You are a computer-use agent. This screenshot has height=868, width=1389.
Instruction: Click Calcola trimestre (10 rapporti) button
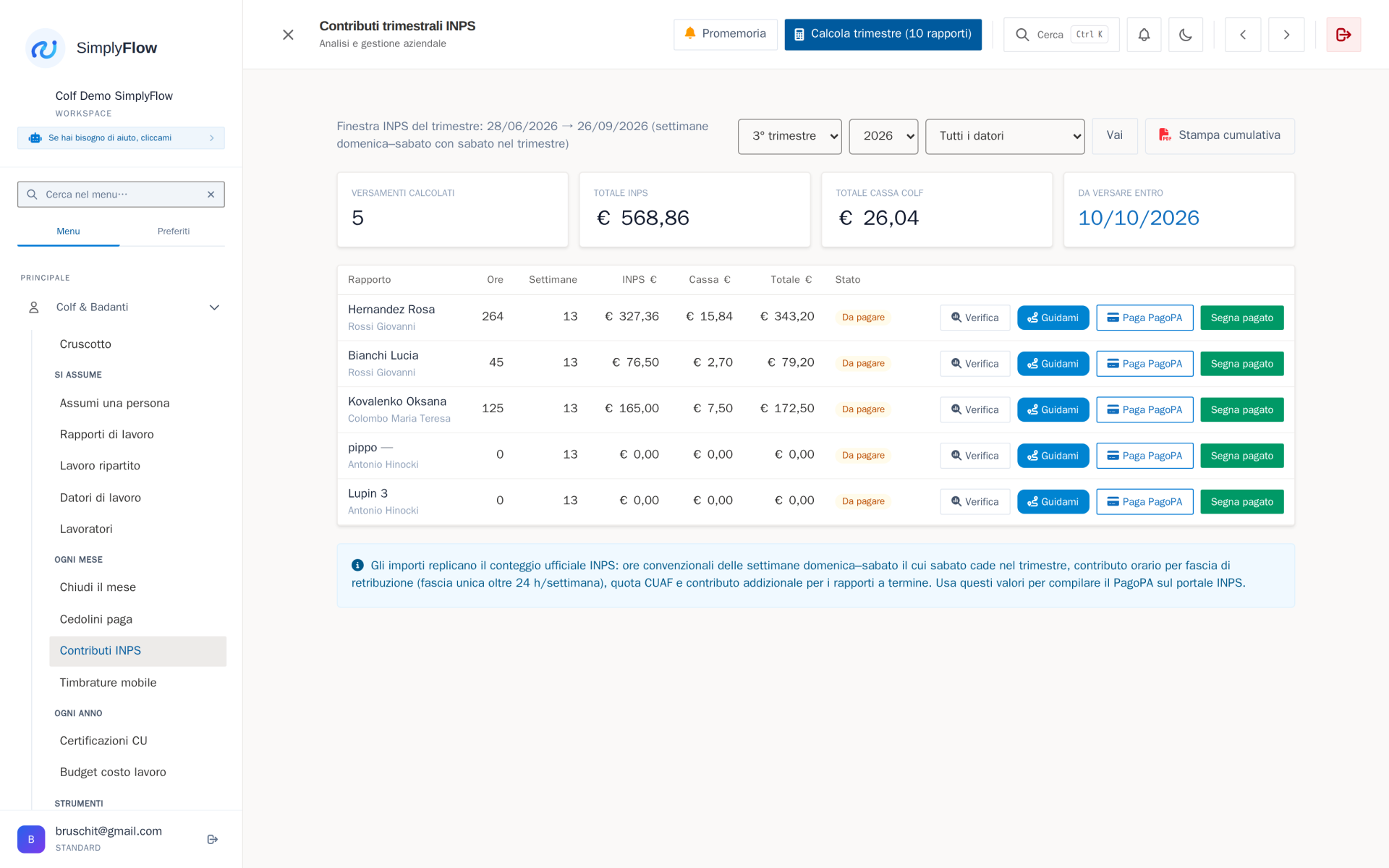tap(883, 34)
